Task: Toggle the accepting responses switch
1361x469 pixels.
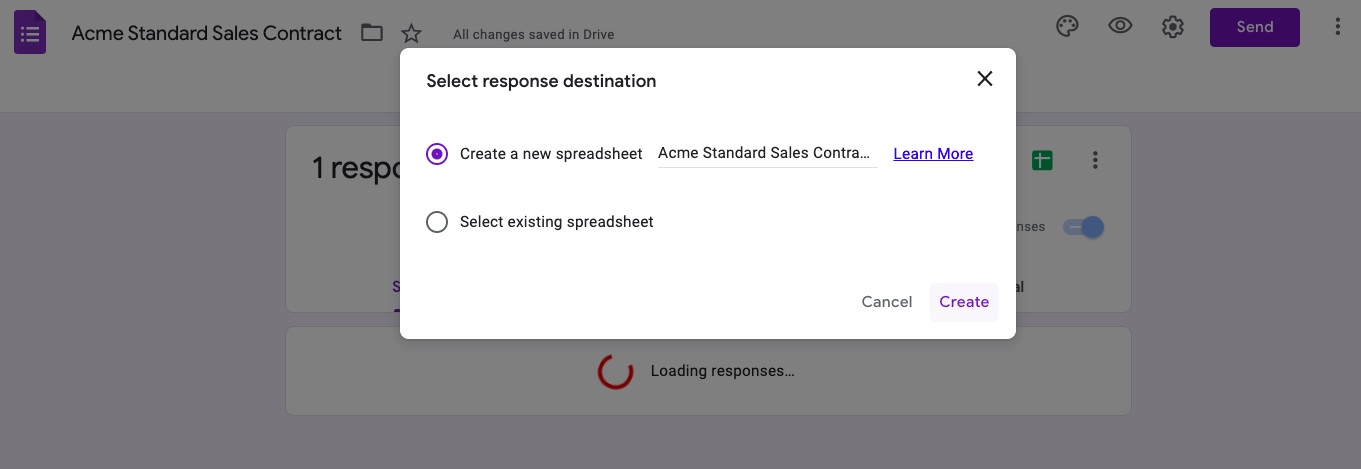Action: pyautogui.click(x=1083, y=227)
